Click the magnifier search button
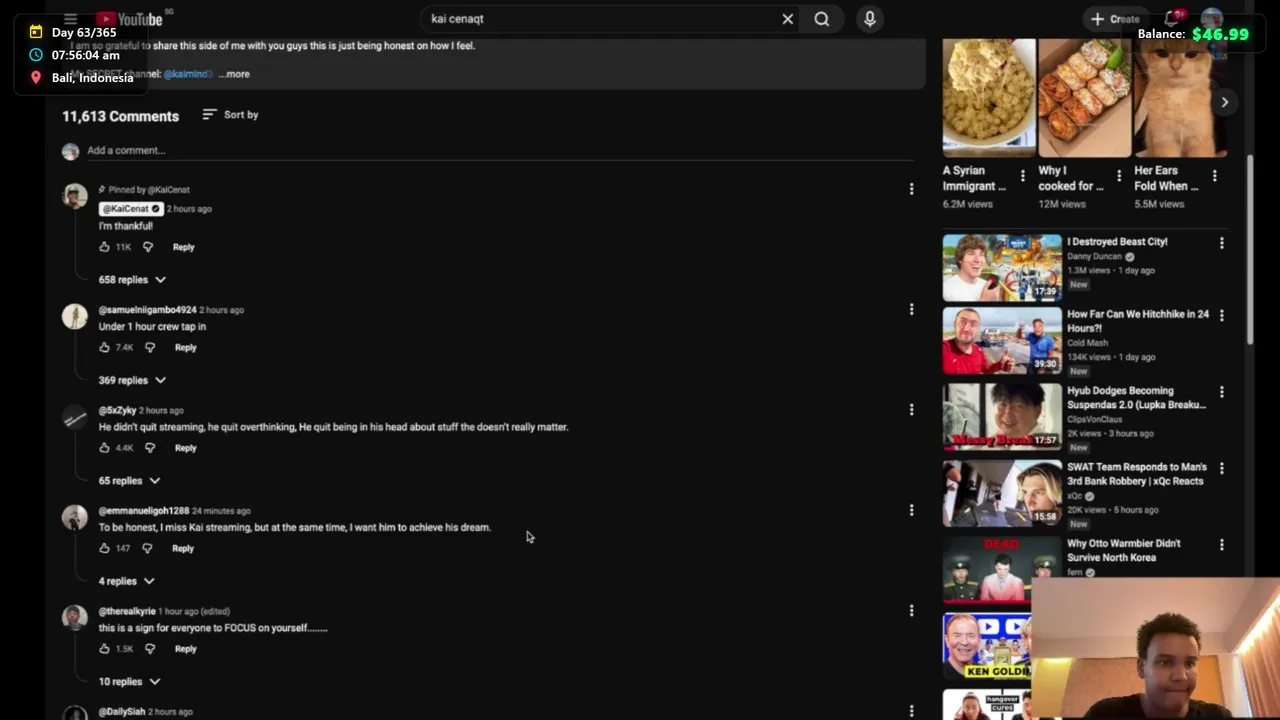The width and height of the screenshot is (1280, 720). (x=822, y=19)
